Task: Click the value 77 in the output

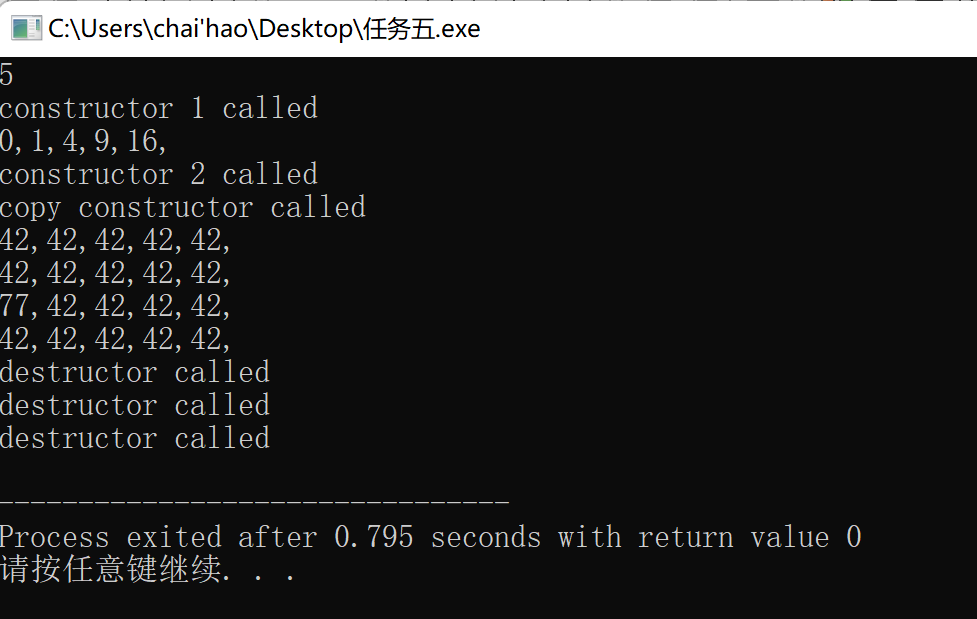Action: (14, 306)
